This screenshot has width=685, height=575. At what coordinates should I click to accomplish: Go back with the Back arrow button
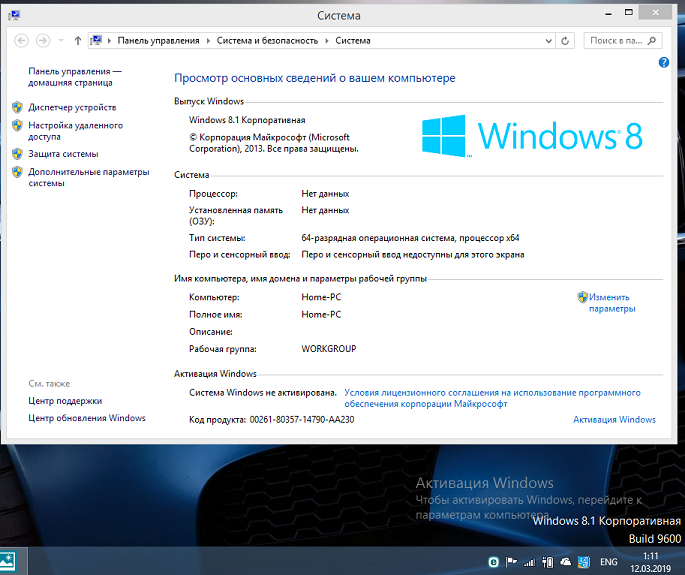(21, 41)
